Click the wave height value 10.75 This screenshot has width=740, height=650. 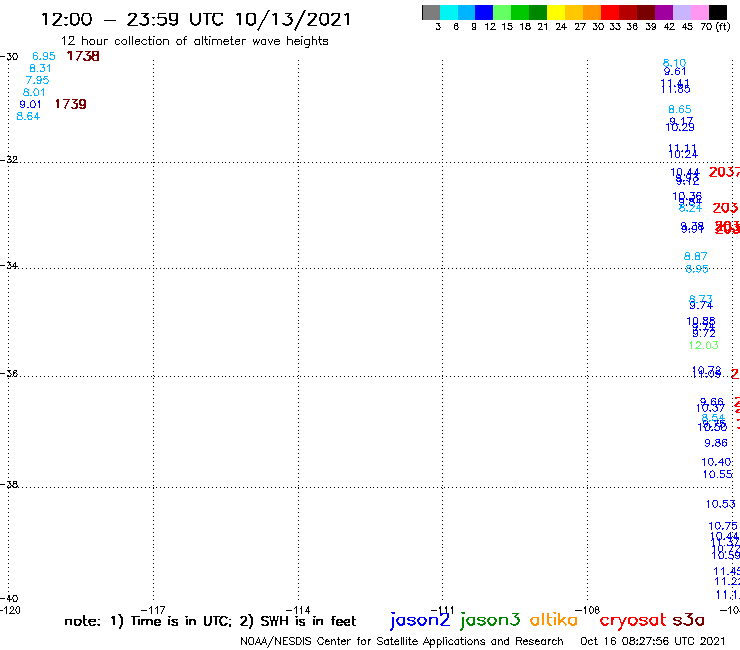coord(723,526)
